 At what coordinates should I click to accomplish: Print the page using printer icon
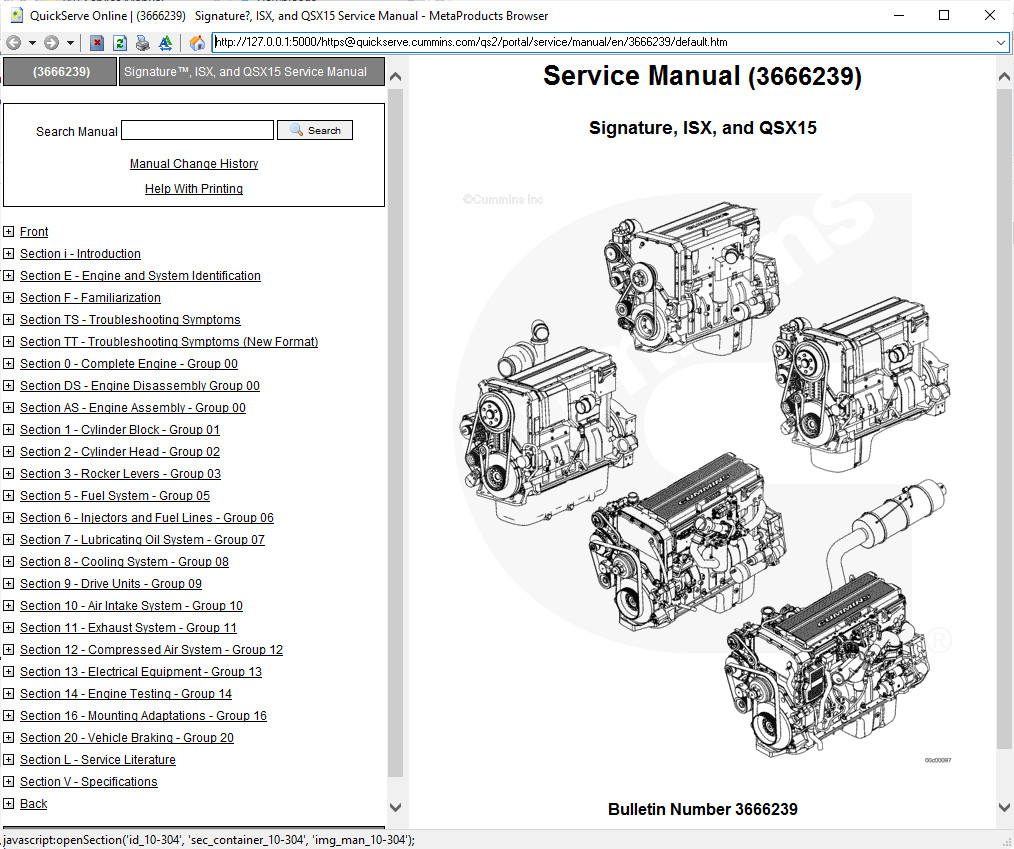pyautogui.click(x=142, y=43)
